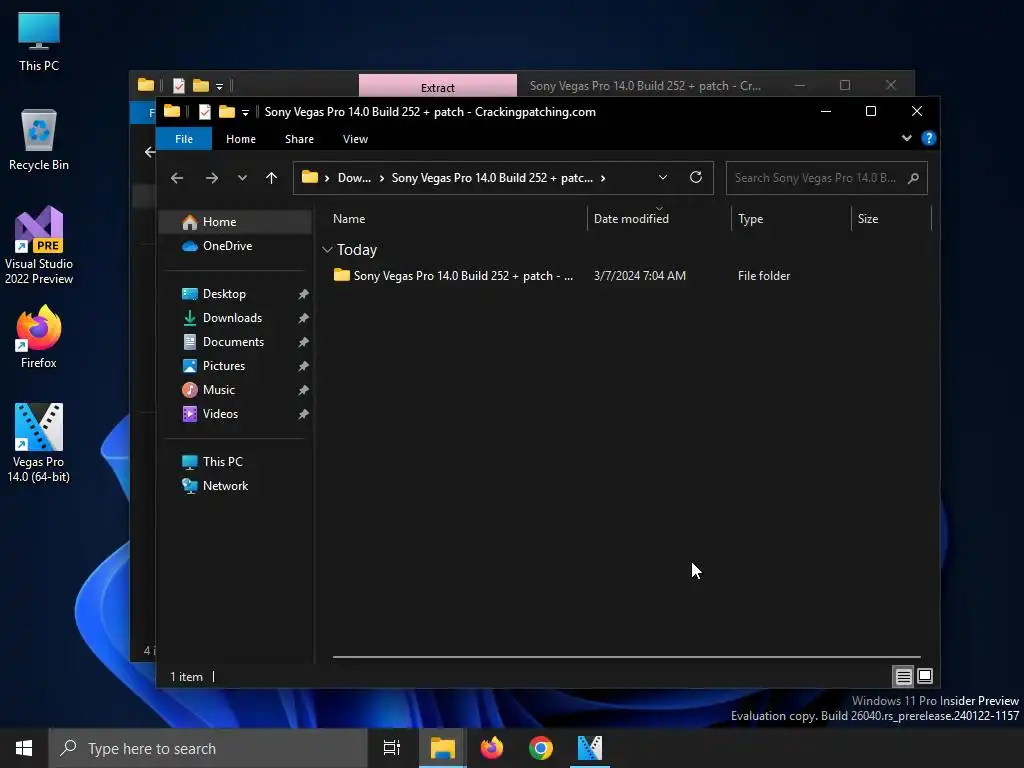
Task: Click New folder icon in quick access toolbar
Action: pyautogui.click(x=227, y=112)
